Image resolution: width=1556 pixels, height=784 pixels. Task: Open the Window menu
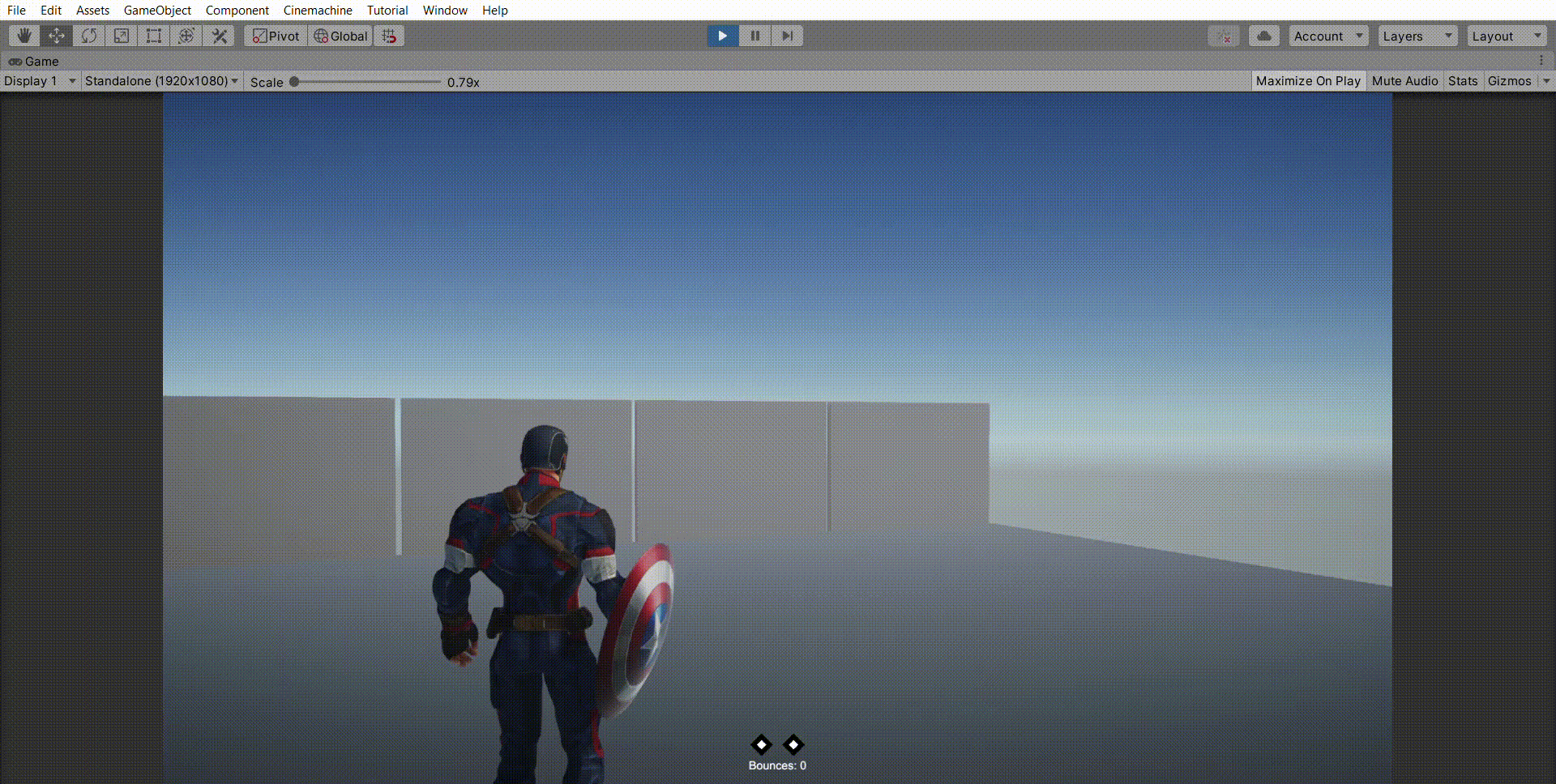tap(445, 11)
